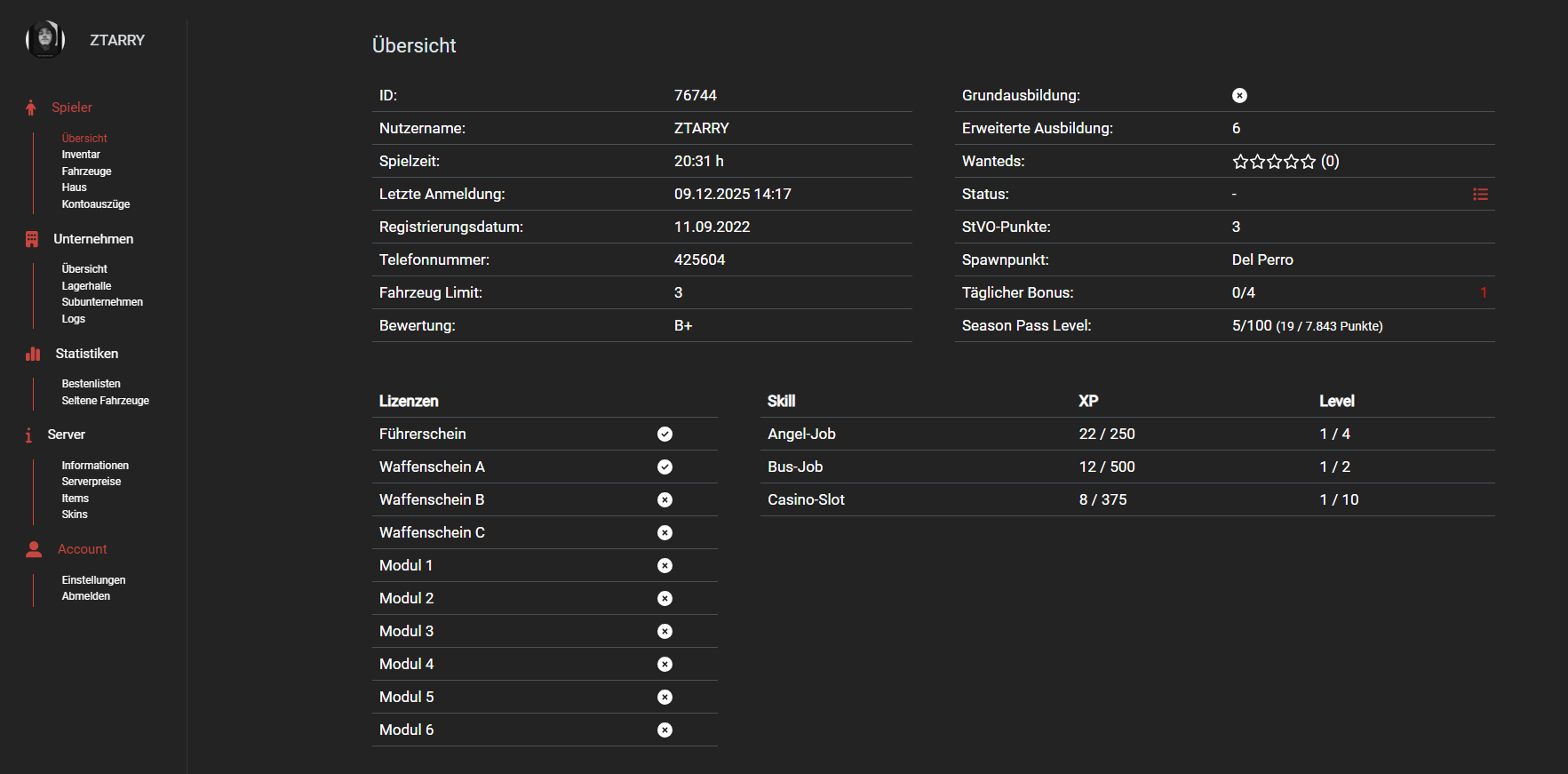Open Inventar in the sidebar

pyautogui.click(x=81, y=155)
